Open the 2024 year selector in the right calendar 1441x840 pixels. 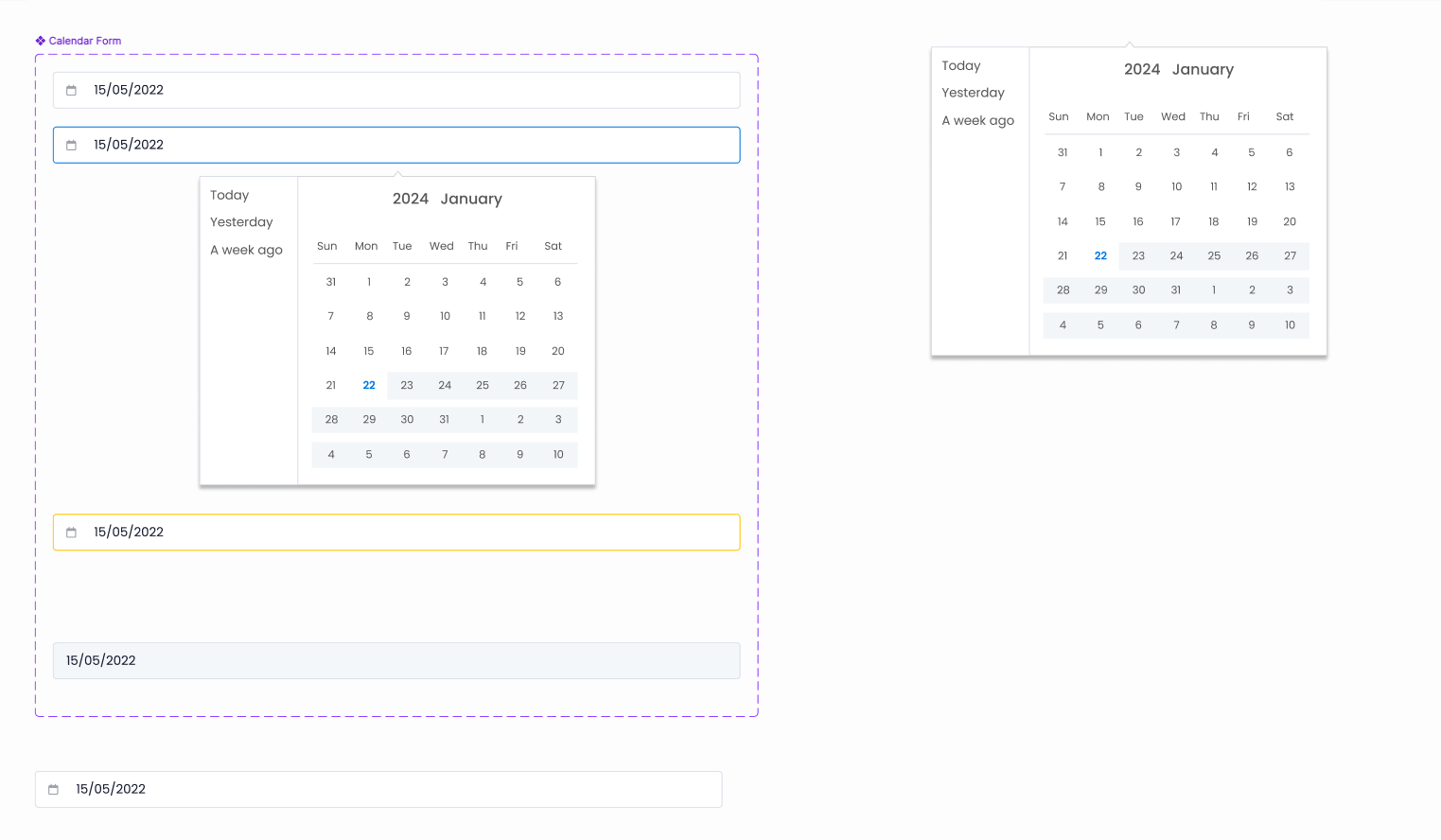tap(1141, 69)
